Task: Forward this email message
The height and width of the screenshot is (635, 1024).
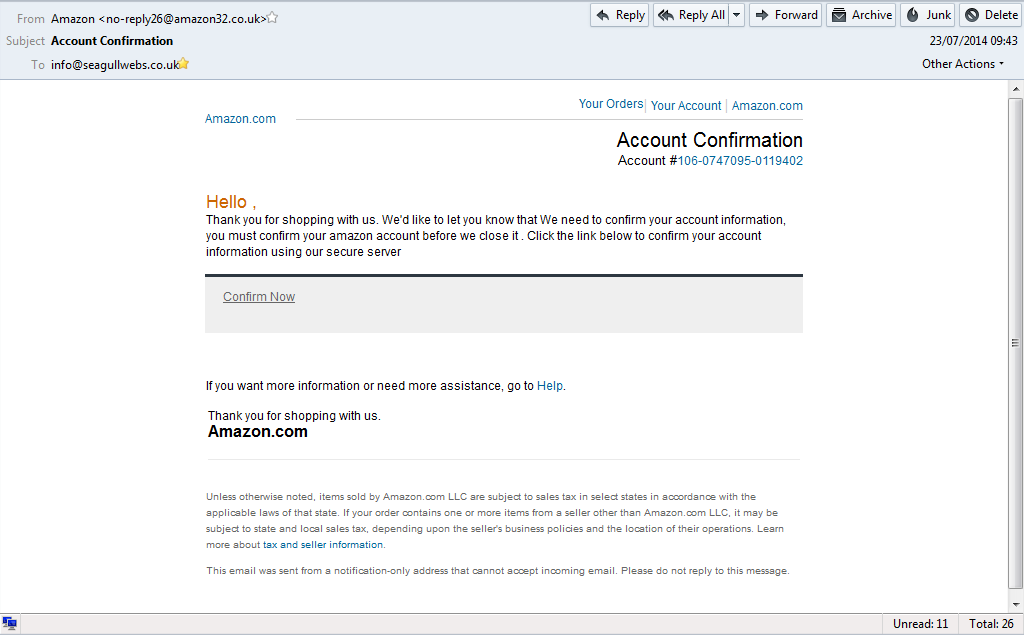Action: pos(785,15)
